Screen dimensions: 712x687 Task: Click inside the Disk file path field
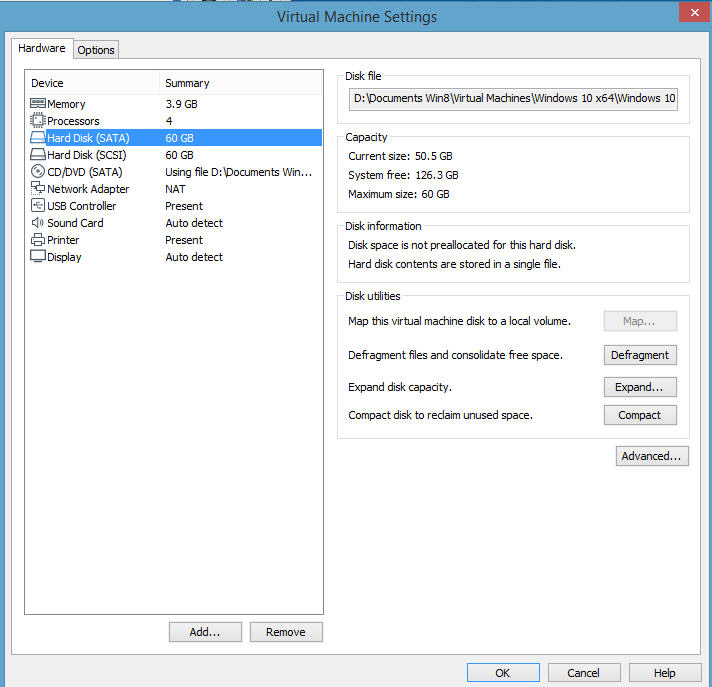click(x=514, y=100)
